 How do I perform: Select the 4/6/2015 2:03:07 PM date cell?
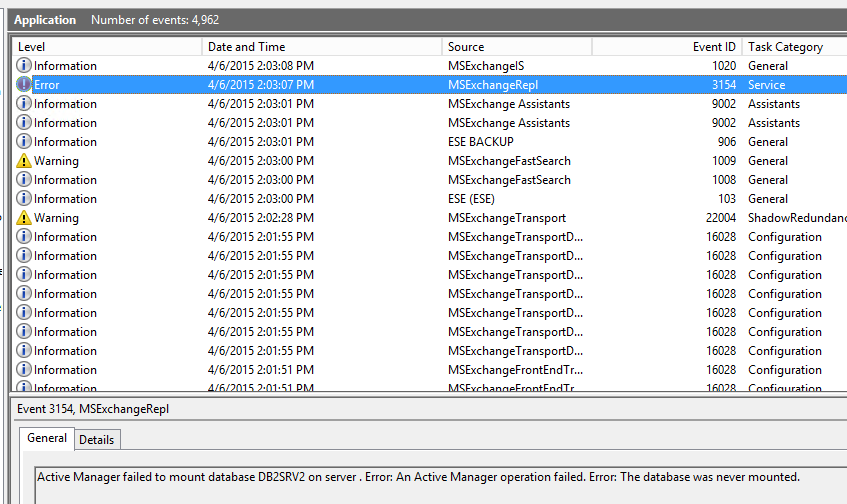261,85
